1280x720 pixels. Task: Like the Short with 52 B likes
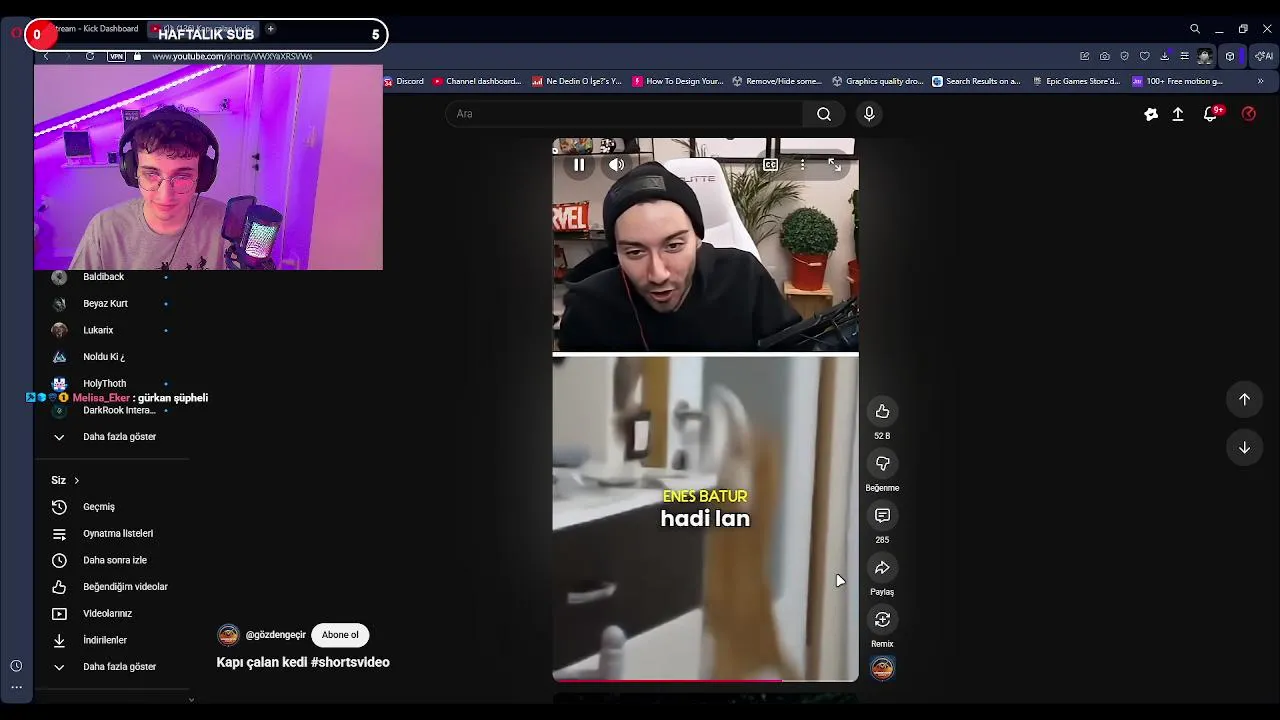point(882,411)
